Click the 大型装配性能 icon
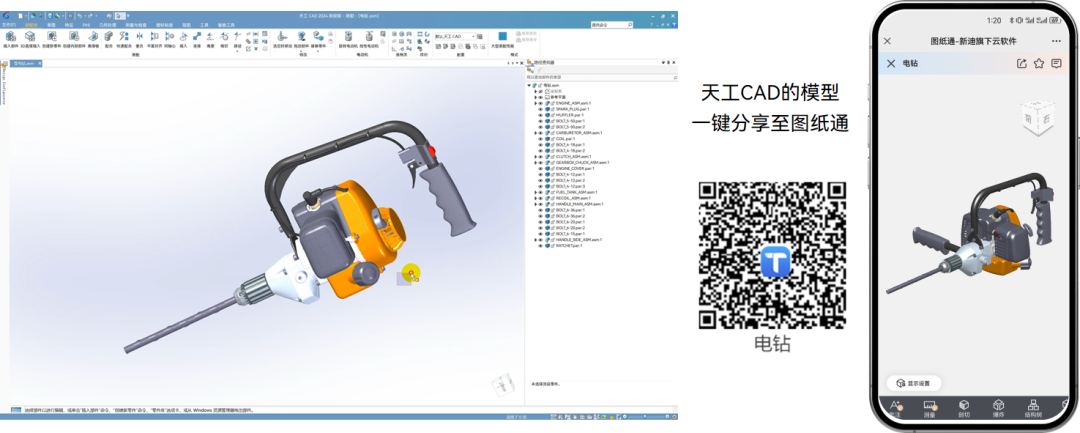The width and height of the screenshot is (1080, 433). click(502, 39)
